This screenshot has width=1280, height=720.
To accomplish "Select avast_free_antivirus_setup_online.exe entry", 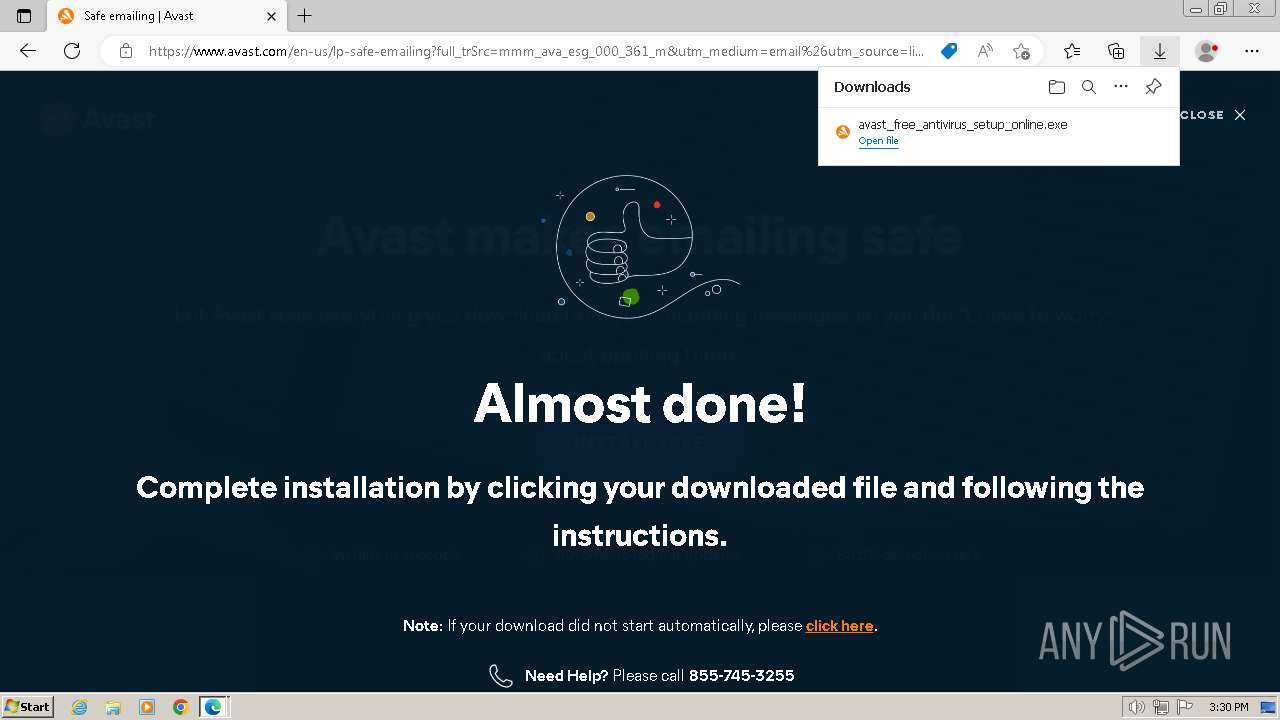I will pyautogui.click(x=998, y=132).
